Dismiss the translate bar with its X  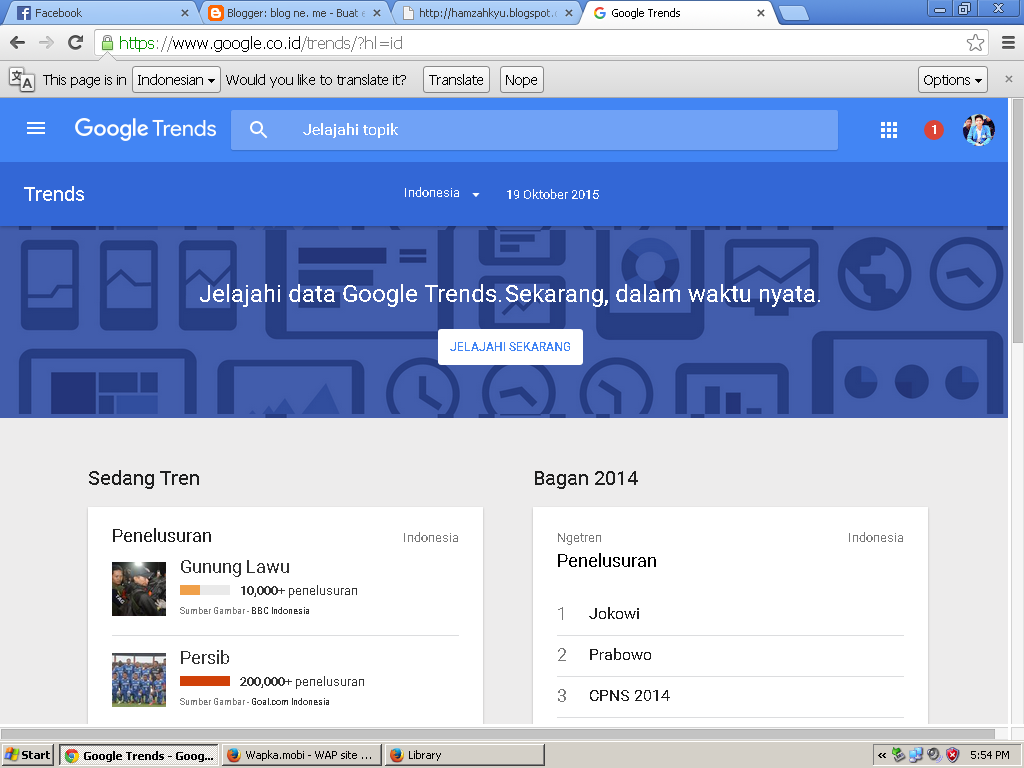click(x=1008, y=79)
